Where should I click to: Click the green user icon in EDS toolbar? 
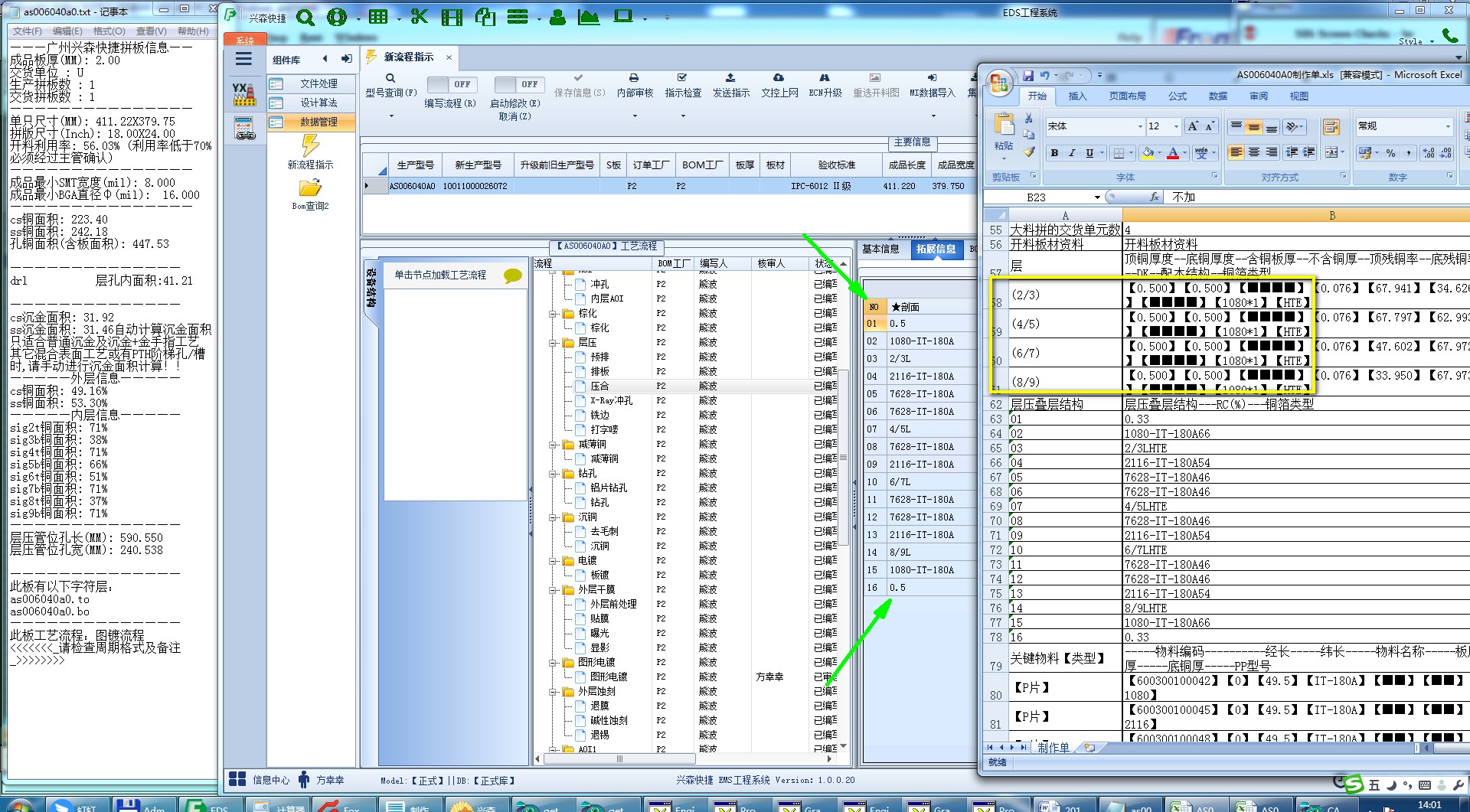(557, 17)
